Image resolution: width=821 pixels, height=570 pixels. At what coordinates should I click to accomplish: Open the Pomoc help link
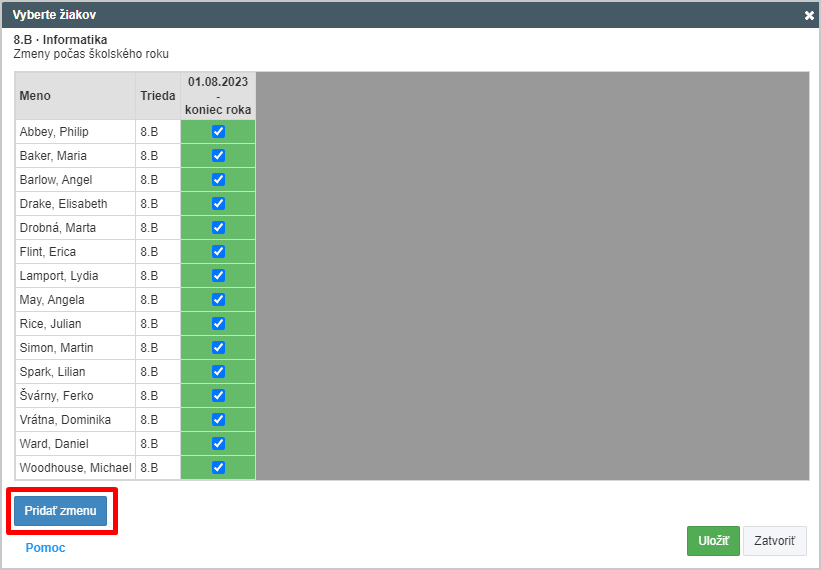click(x=46, y=547)
